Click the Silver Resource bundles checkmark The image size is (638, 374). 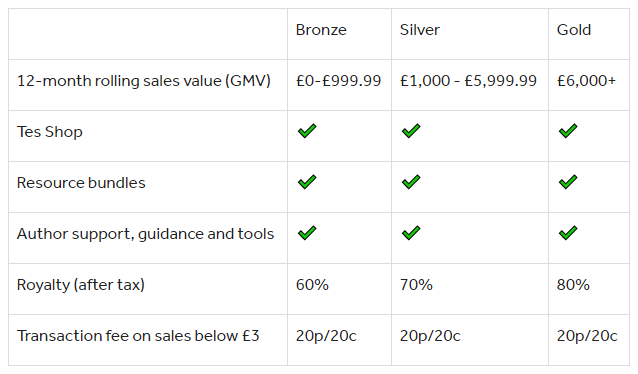point(411,182)
